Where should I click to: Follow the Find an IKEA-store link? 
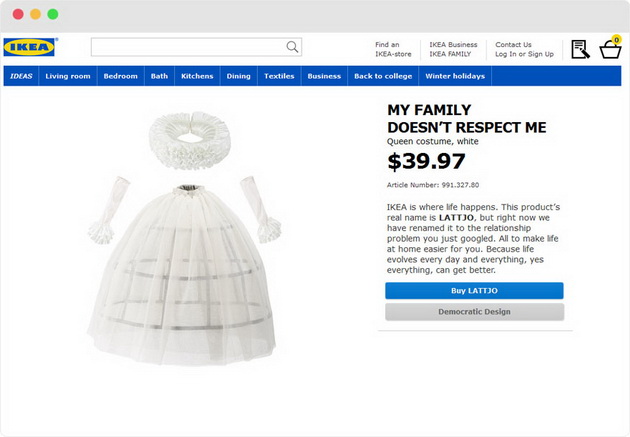[x=393, y=49]
